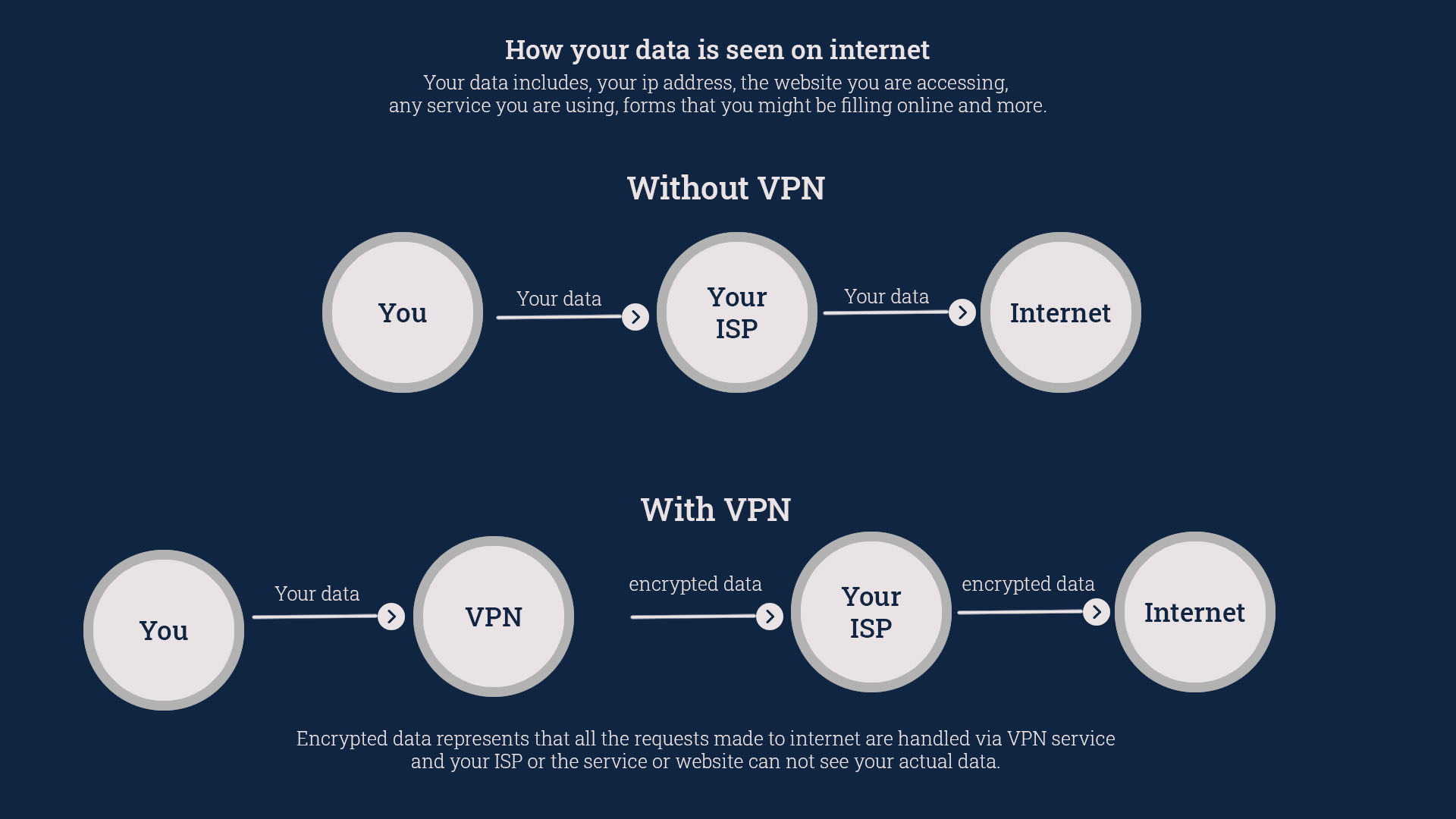Toggle the With VPN section display

tap(727, 509)
